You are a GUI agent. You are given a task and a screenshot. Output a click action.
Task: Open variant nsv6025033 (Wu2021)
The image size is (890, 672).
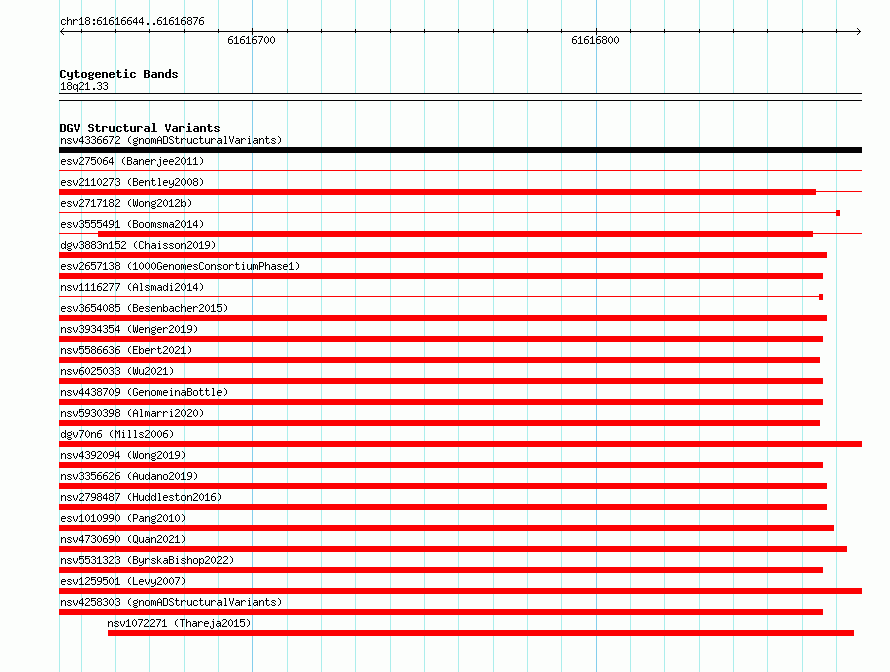tap(117, 371)
